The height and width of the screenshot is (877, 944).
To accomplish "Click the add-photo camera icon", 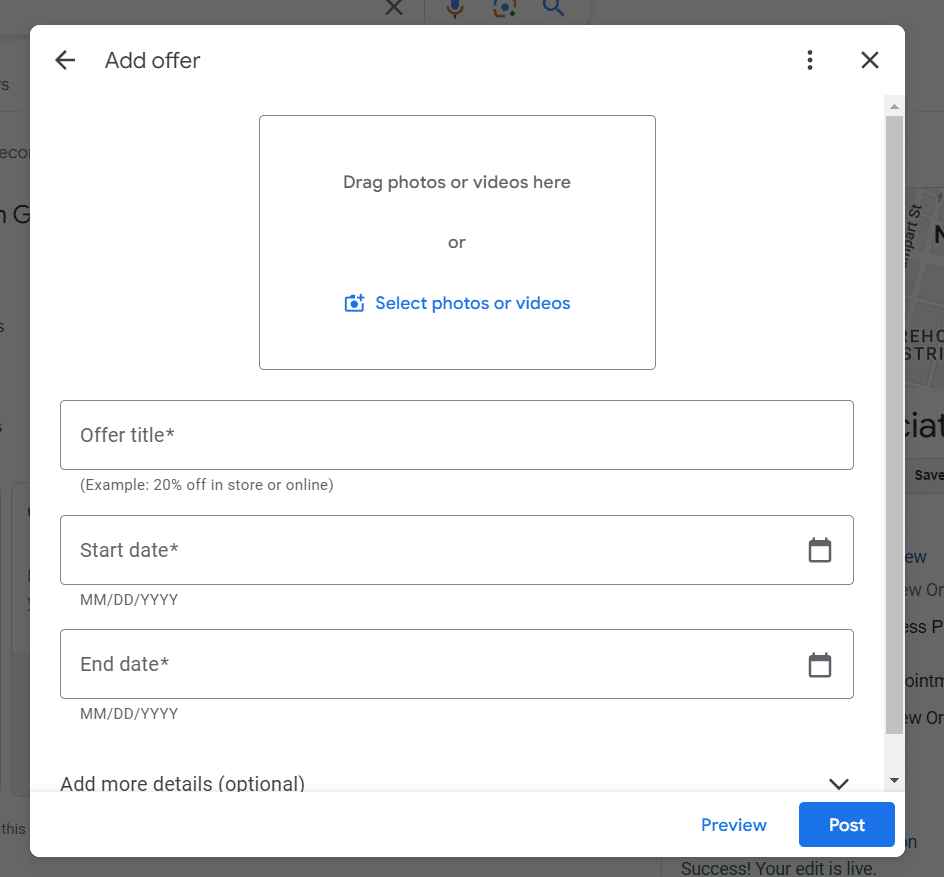I will point(354,304).
